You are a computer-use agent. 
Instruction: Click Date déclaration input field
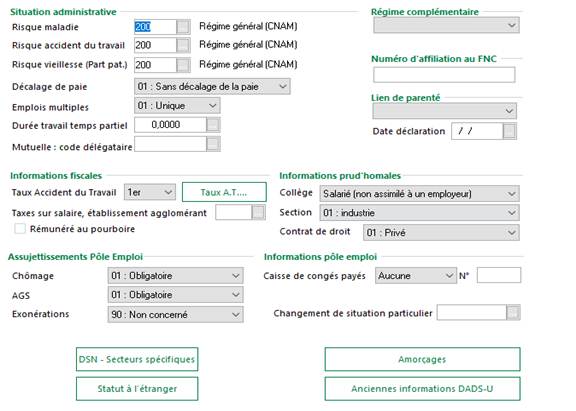(x=477, y=131)
